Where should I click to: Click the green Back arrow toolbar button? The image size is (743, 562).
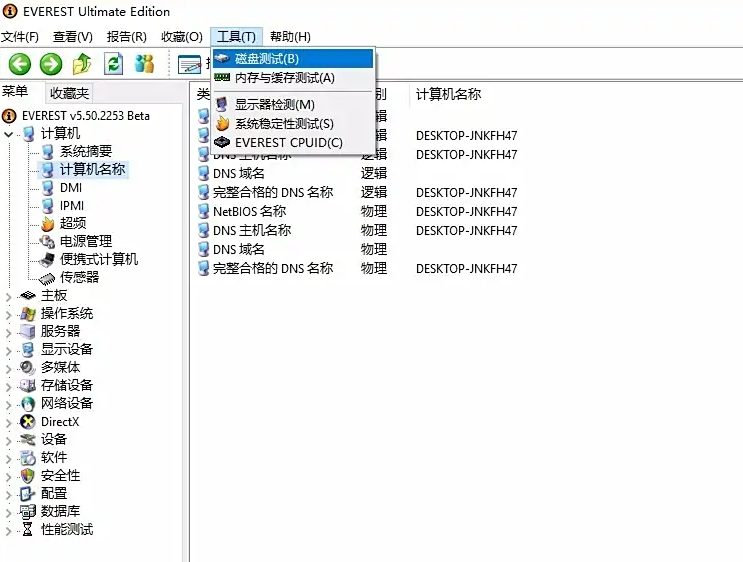point(19,64)
